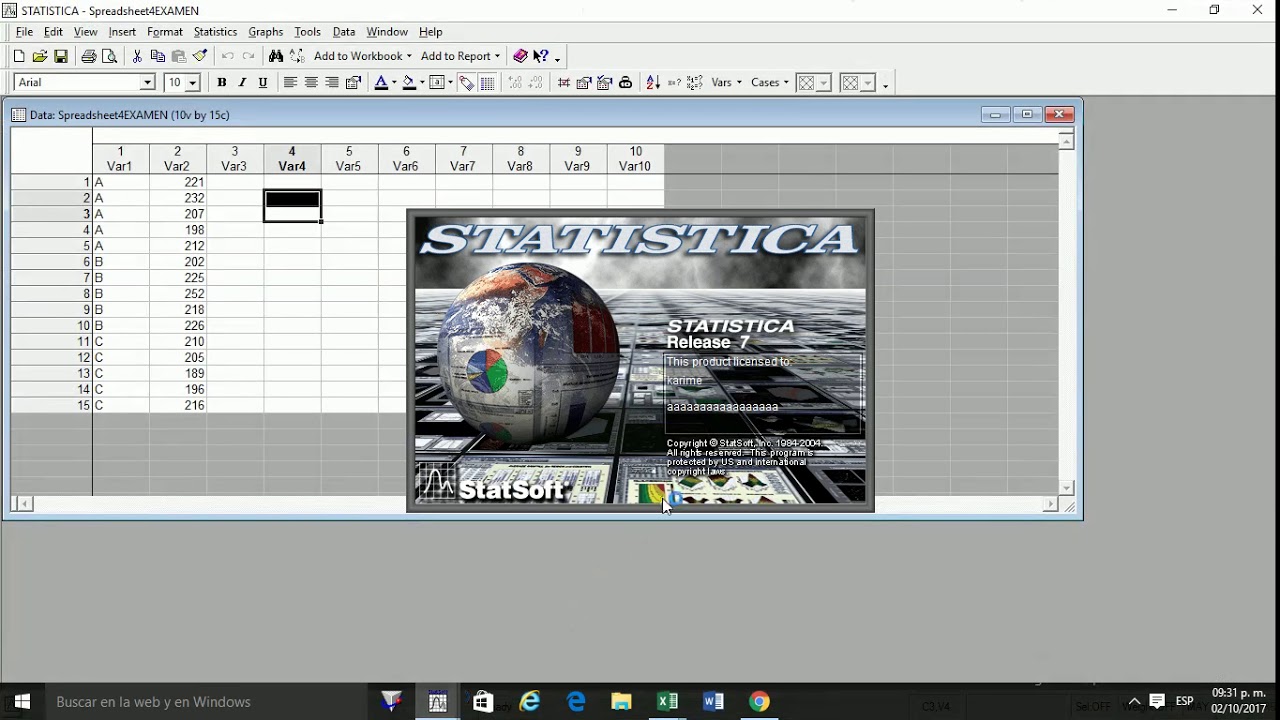Print using the printer icon
The width and height of the screenshot is (1280, 720).
(x=89, y=56)
